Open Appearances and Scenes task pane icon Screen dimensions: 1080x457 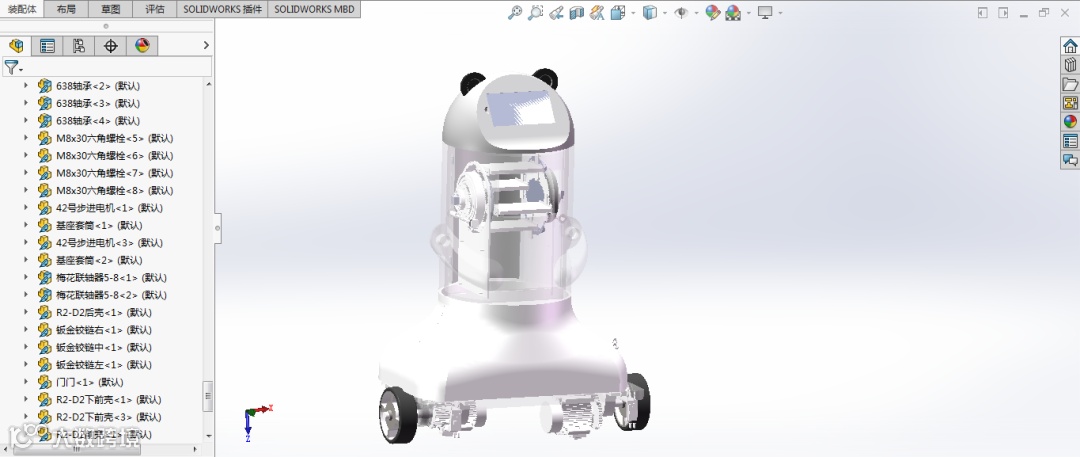click(x=1070, y=122)
